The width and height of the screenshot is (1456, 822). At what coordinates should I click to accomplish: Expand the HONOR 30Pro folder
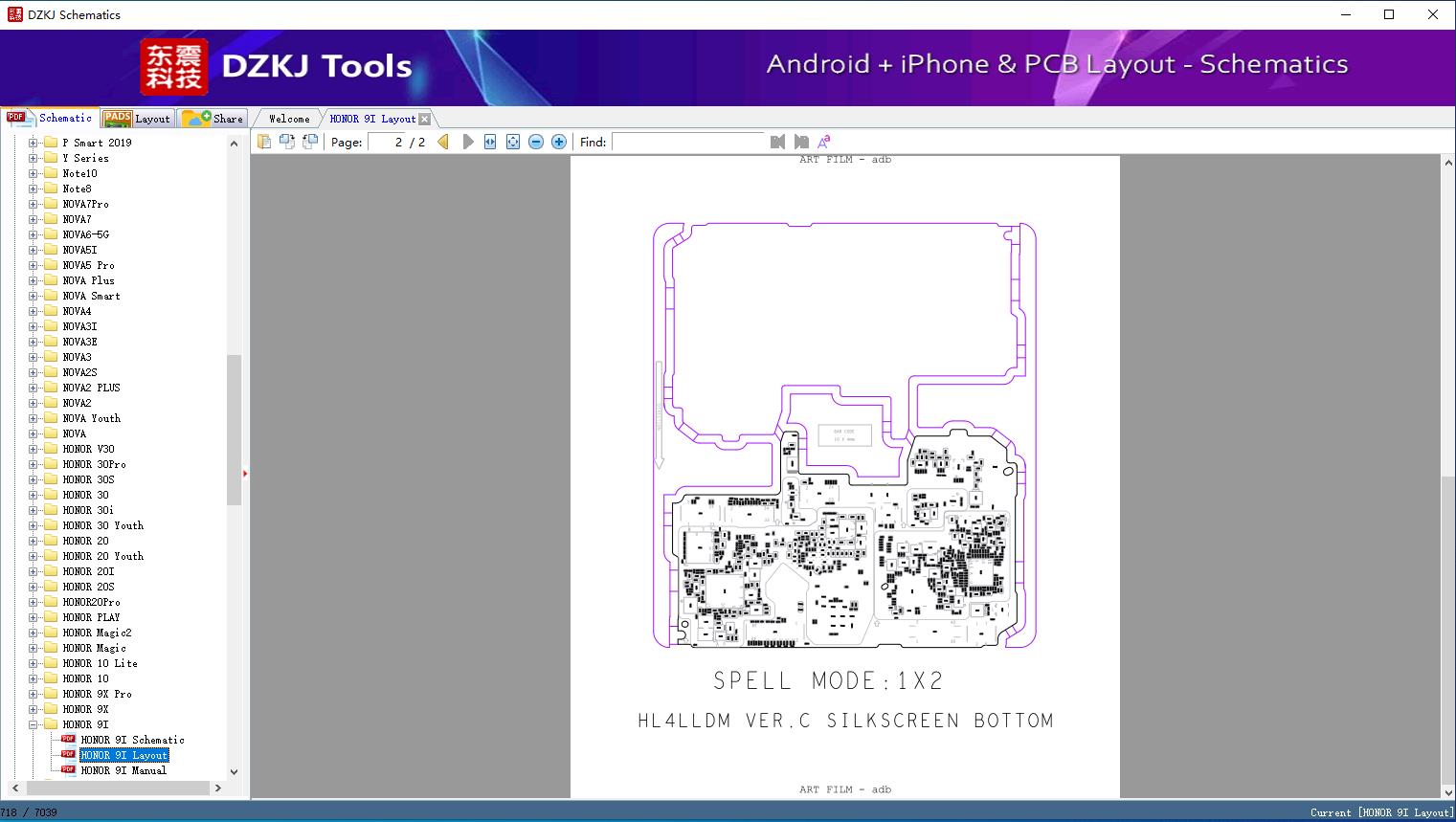point(33,464)
